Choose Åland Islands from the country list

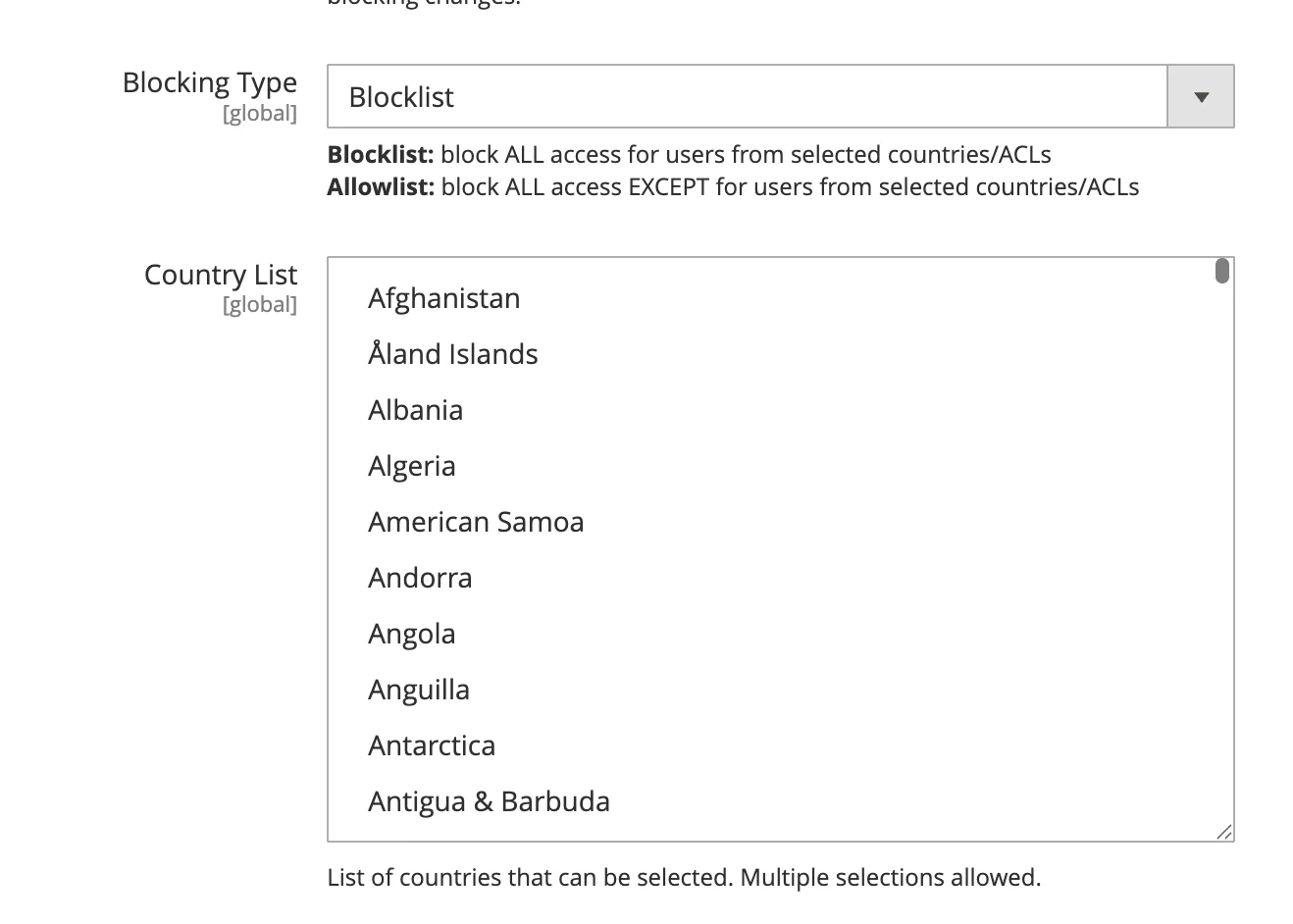(453, 354)
